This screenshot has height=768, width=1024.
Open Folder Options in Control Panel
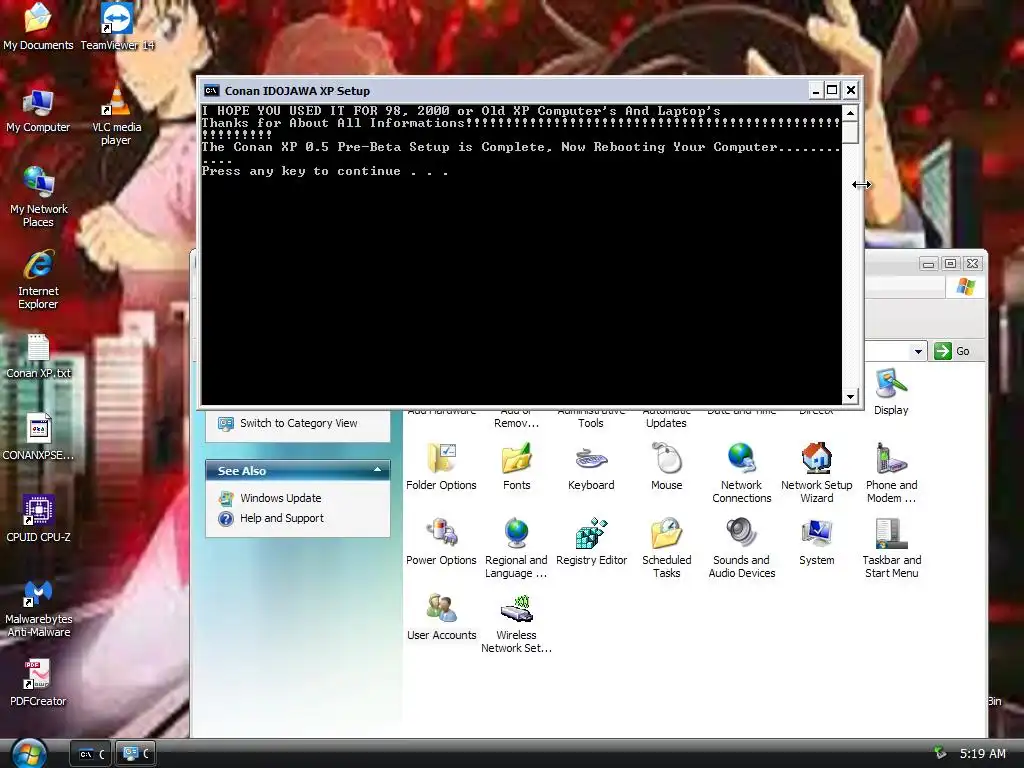coord(441,466)
